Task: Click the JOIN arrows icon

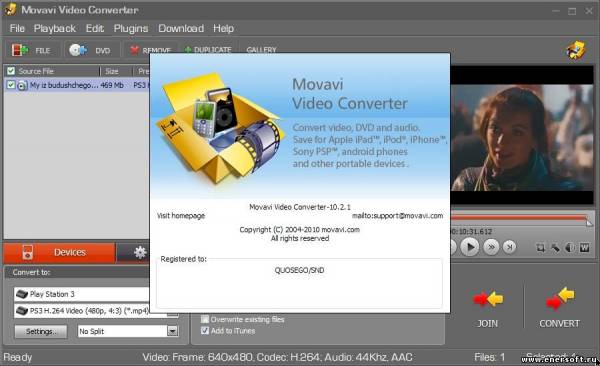Action: [488, 299]
